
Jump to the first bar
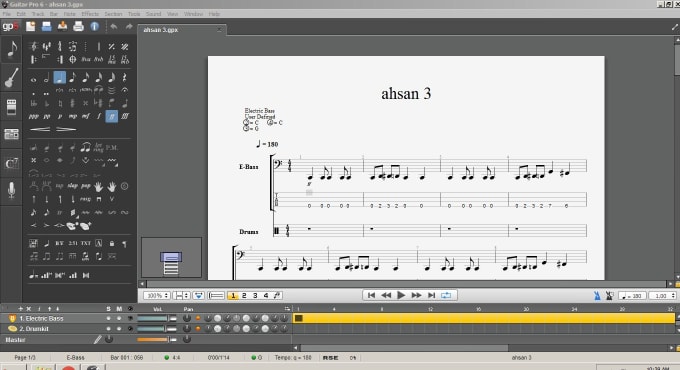(x=371, y=295)
